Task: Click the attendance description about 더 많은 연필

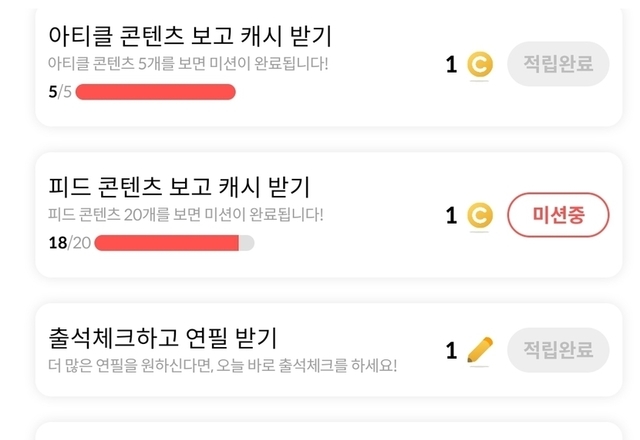Action: 222,365
